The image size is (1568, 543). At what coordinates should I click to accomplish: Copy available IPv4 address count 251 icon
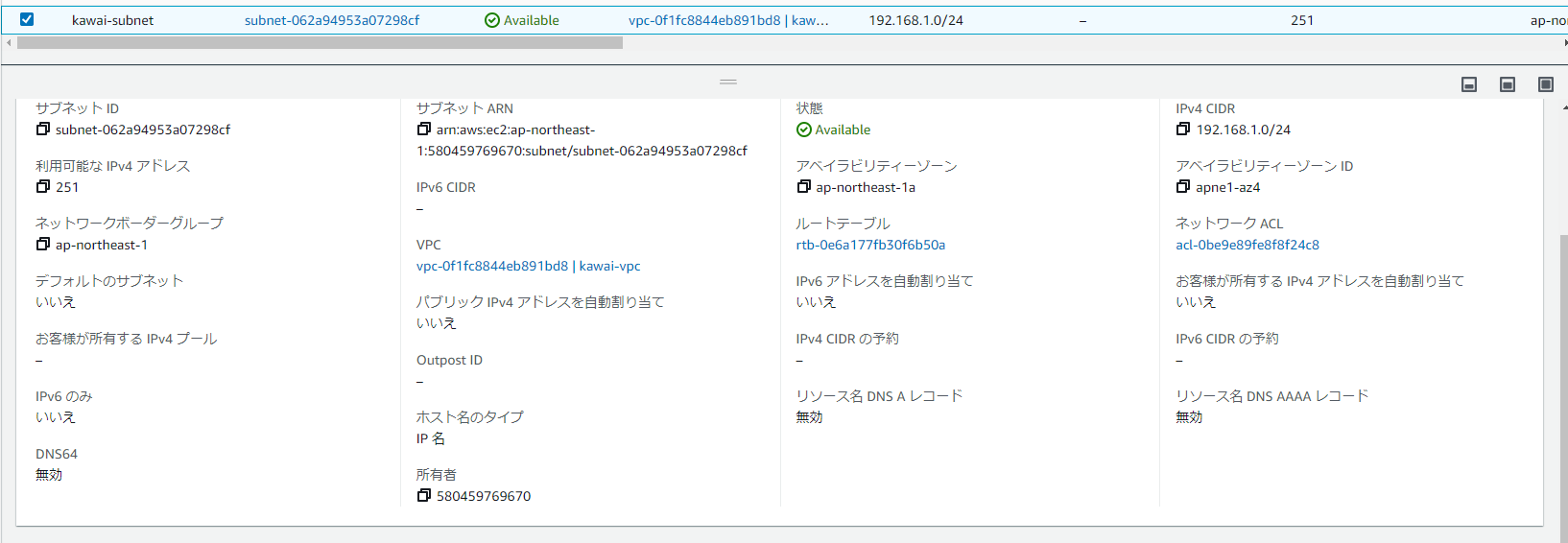pyautogui.click(x=43, y=186)
